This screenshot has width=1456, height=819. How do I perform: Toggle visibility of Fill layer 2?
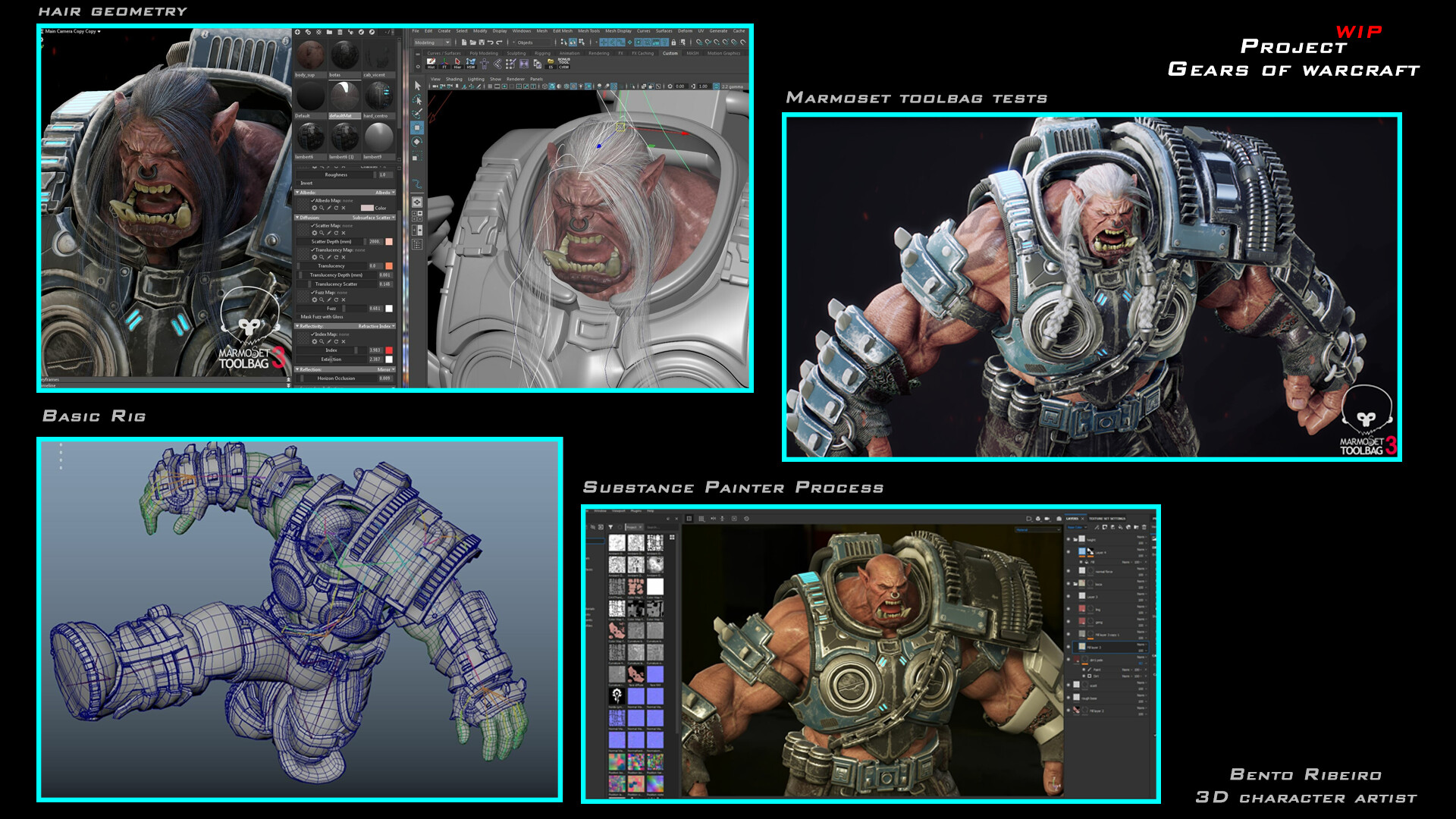pyautogui.click(x=1068, y=711)
